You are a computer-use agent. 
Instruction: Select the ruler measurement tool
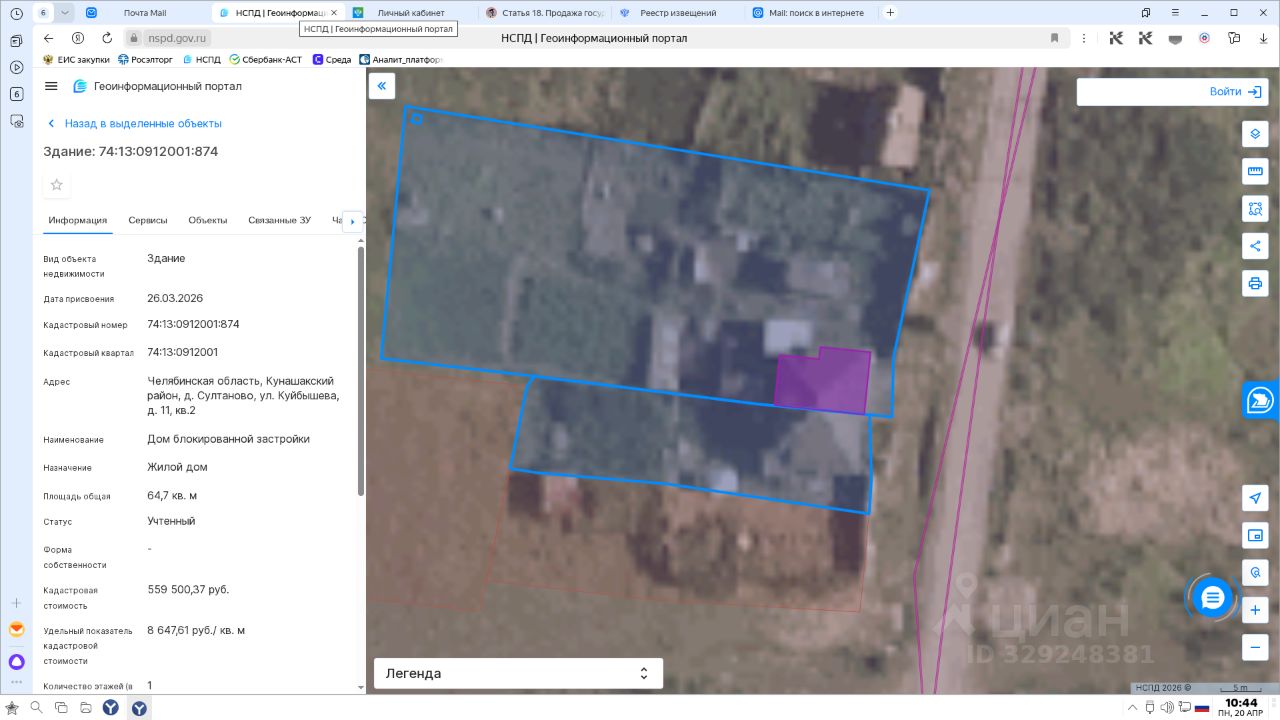coord(1255,172)
